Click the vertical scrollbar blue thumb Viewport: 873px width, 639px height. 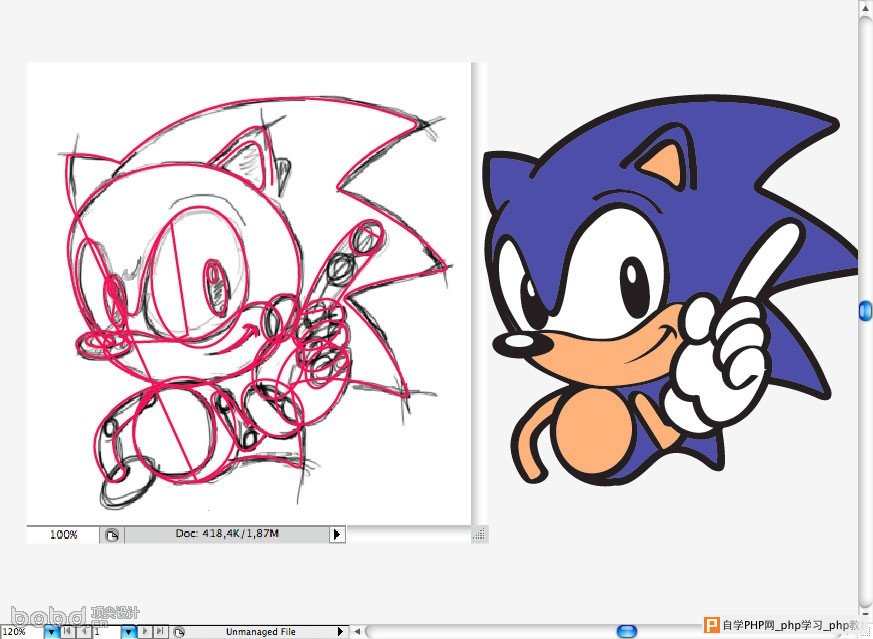coord(865,311)
